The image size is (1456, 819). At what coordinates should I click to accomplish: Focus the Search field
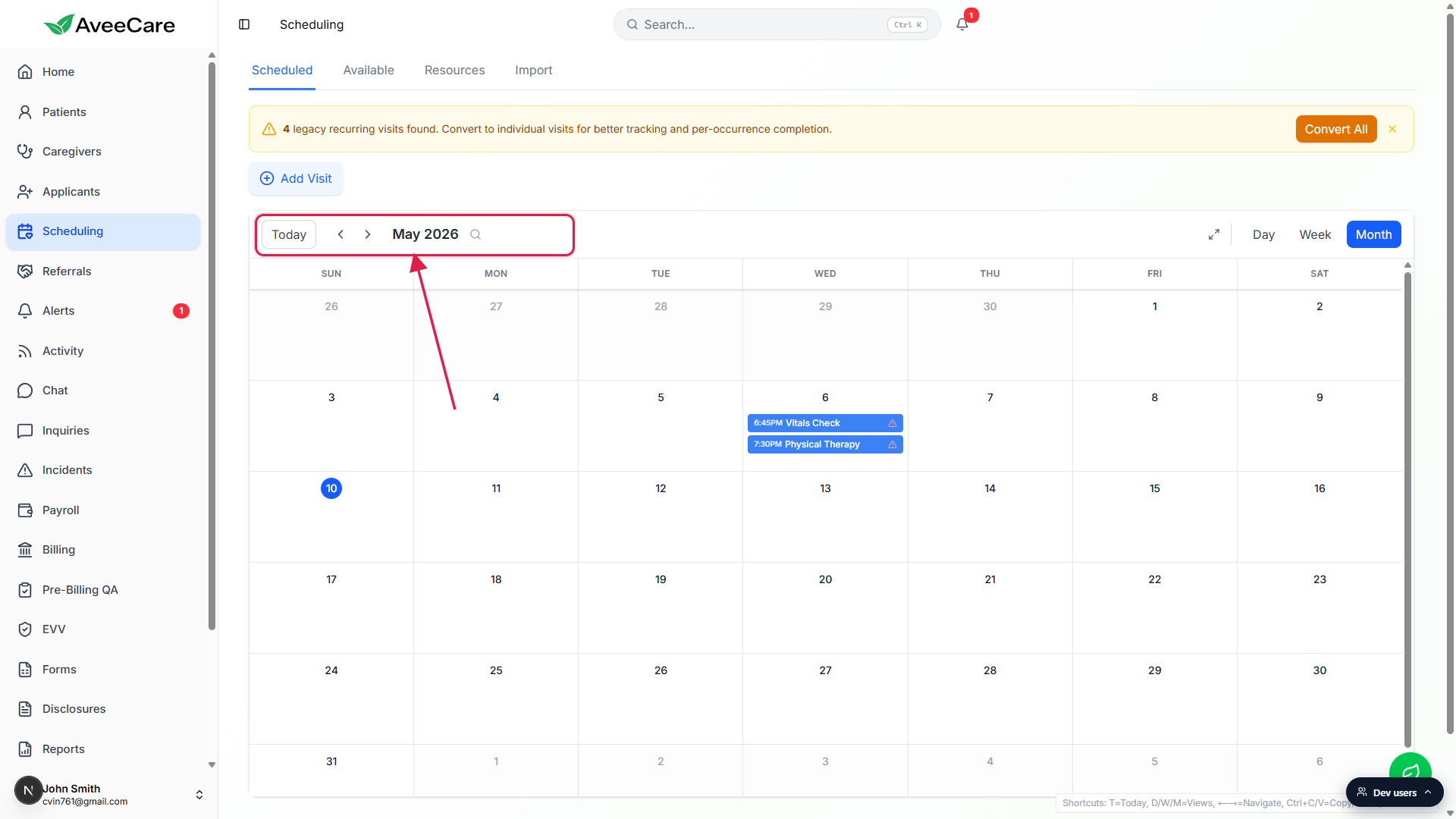click(x=777, y=24)
